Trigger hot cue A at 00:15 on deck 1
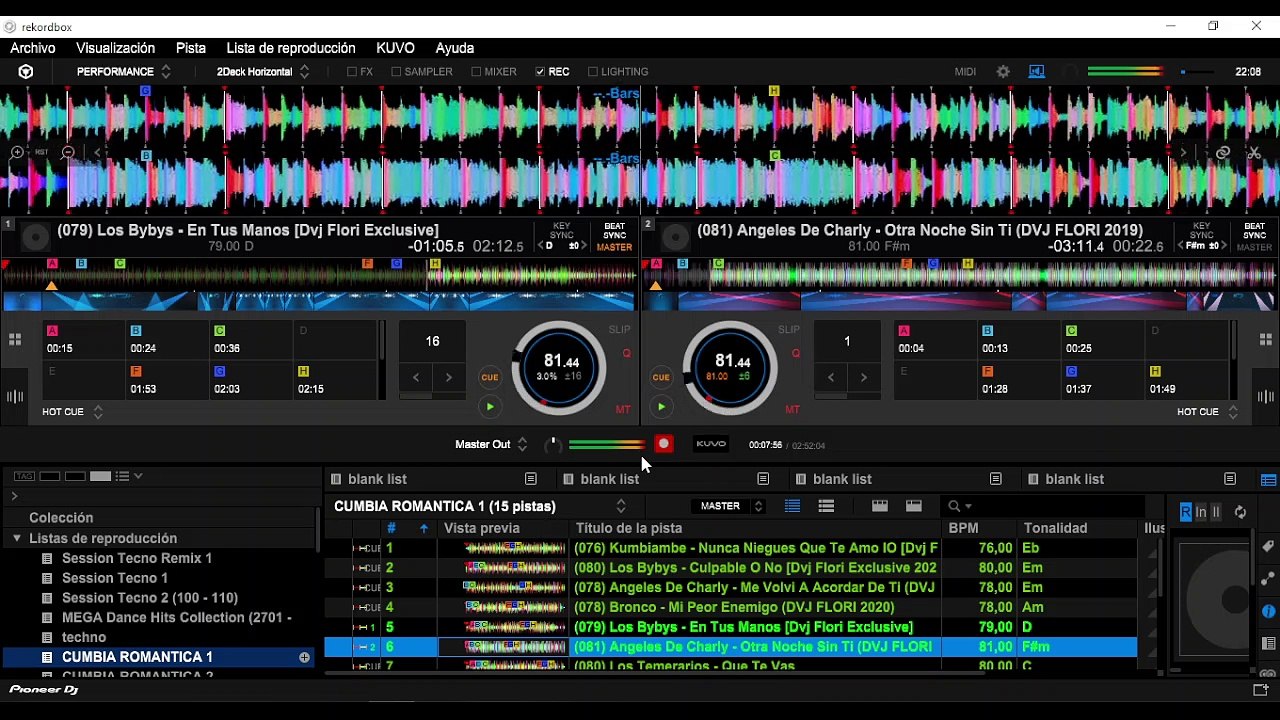This screenshot has height=720, width=1280. (x=84, y=340)
